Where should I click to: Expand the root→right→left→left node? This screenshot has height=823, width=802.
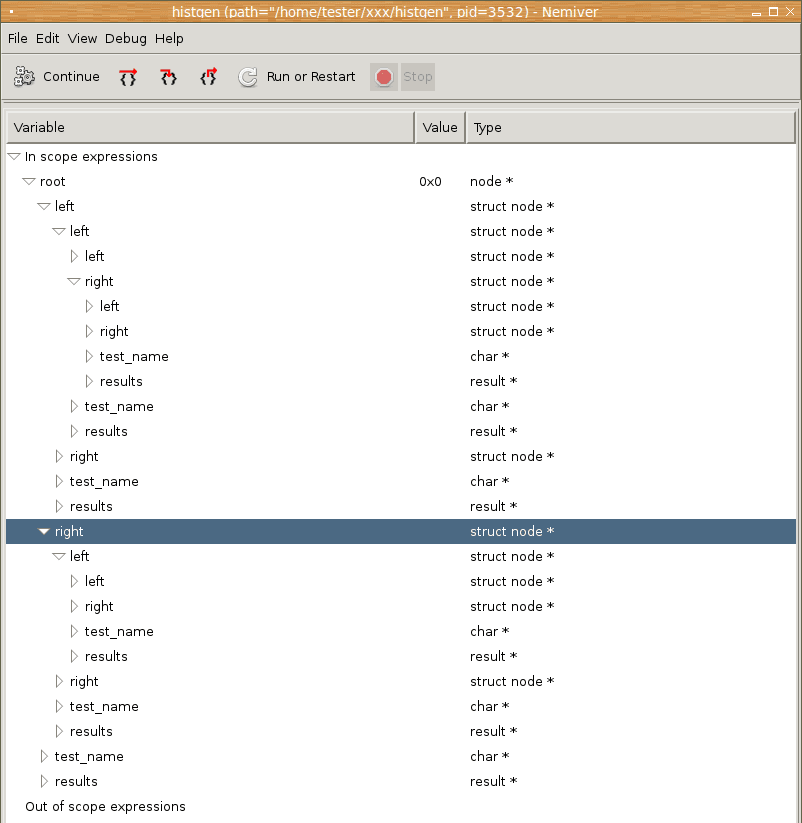[74, 582]
